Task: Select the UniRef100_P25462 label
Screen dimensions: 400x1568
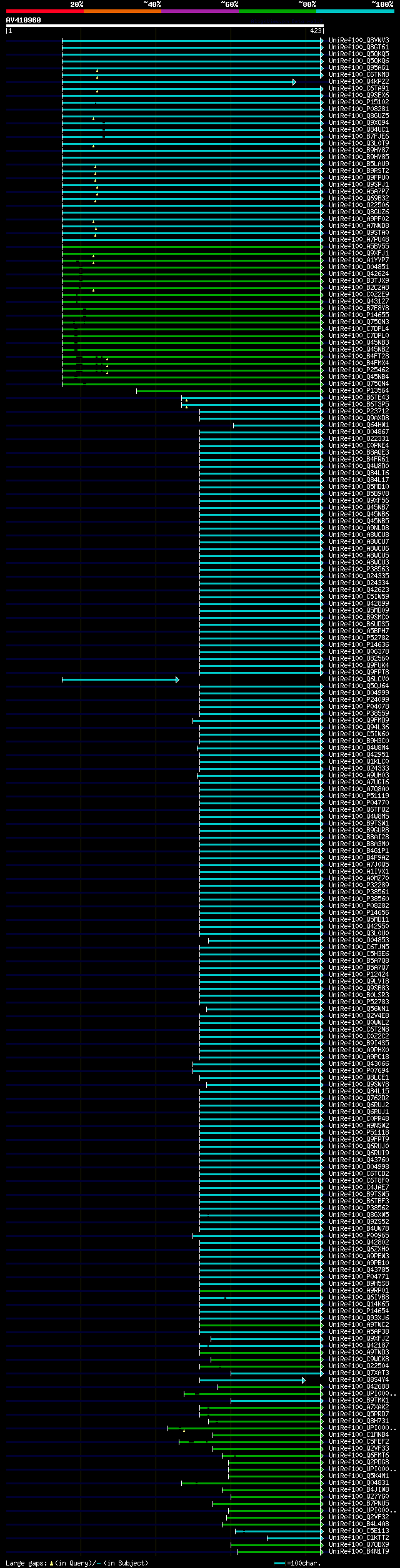Action: pyautogui.click(x=359, y=370)
